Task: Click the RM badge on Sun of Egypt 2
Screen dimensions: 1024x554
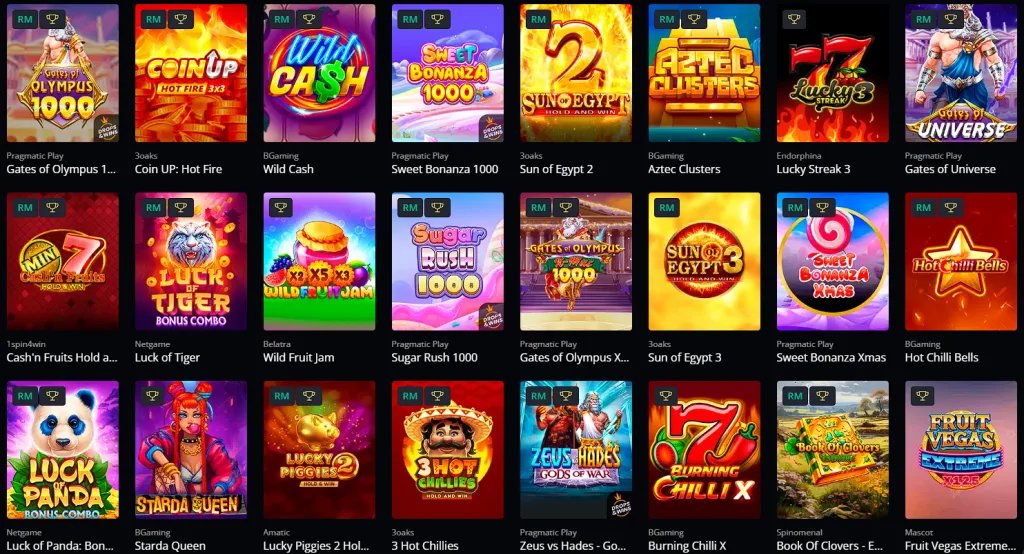Action: [538, 20]
